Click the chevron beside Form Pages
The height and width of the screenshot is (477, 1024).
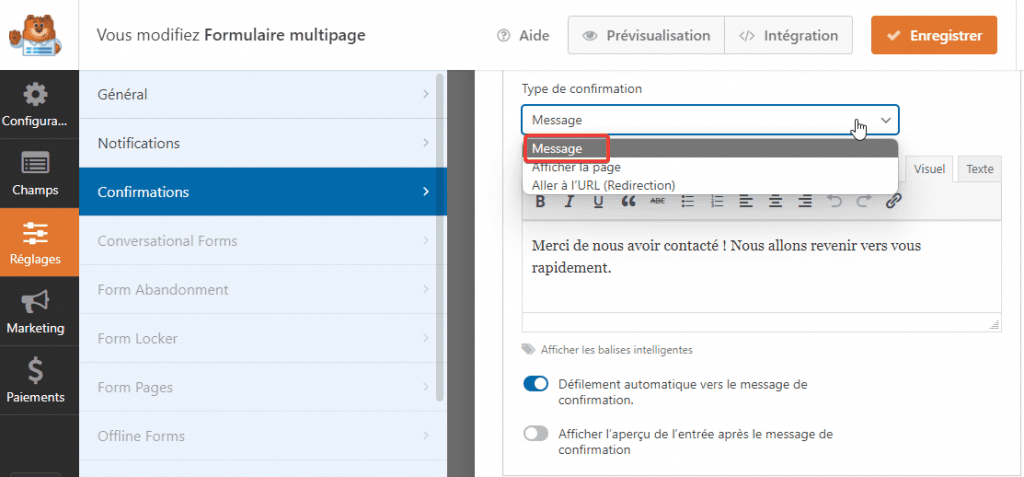click(x=426, y=387)
